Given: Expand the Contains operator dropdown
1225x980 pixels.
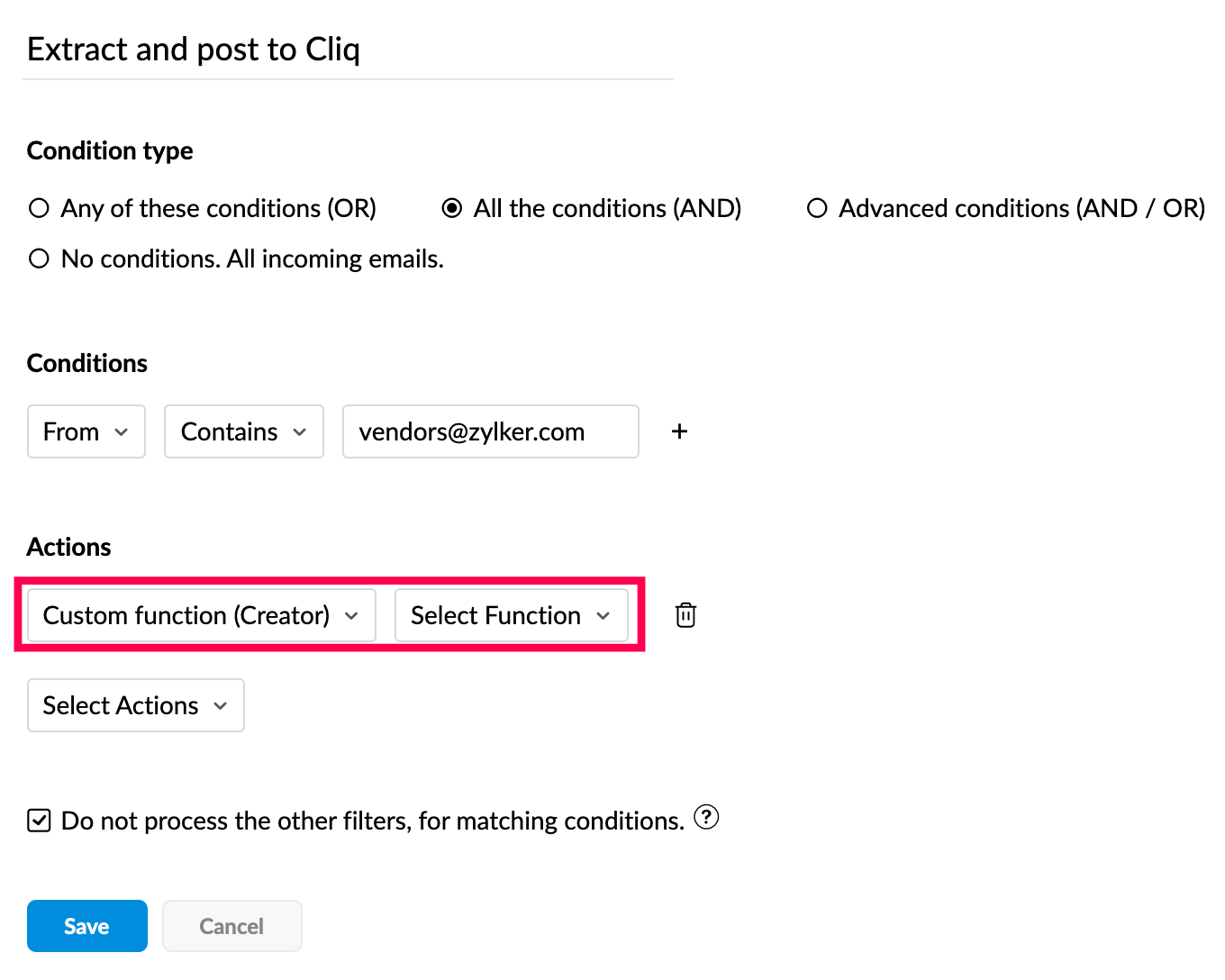Looking at the screenshot, I should 243,432.
